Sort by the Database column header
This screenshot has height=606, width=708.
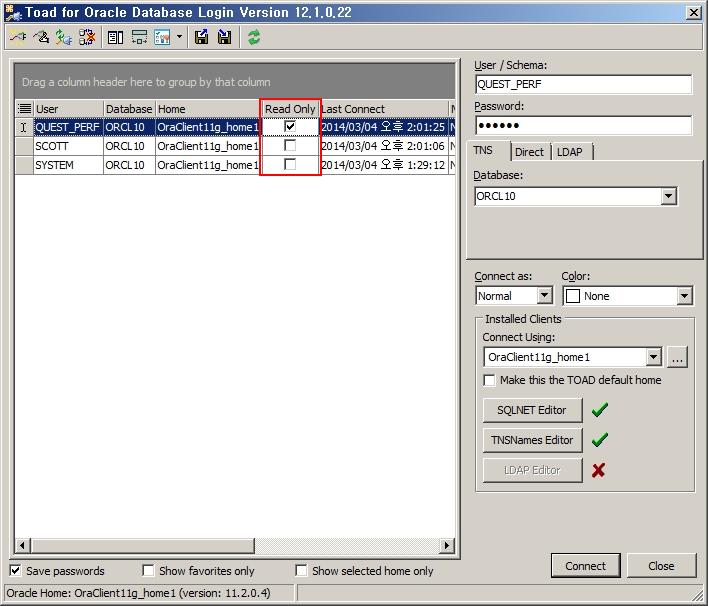pyautogui.click(x=129, y=109)
